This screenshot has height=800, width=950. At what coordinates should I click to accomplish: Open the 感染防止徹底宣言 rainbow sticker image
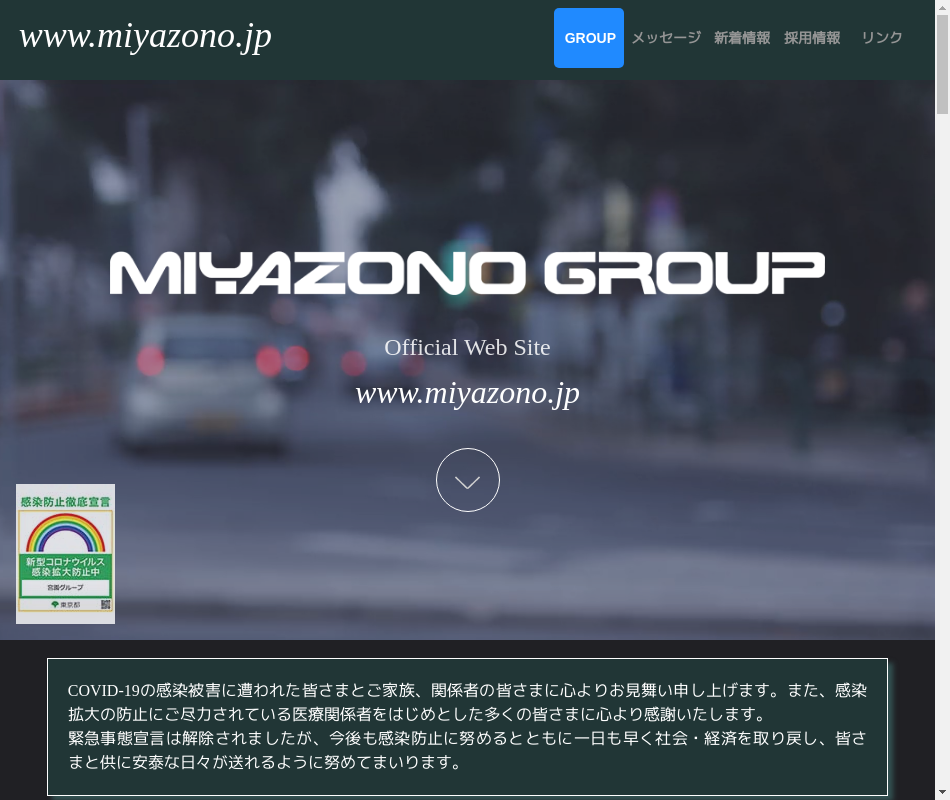point(65,554)
